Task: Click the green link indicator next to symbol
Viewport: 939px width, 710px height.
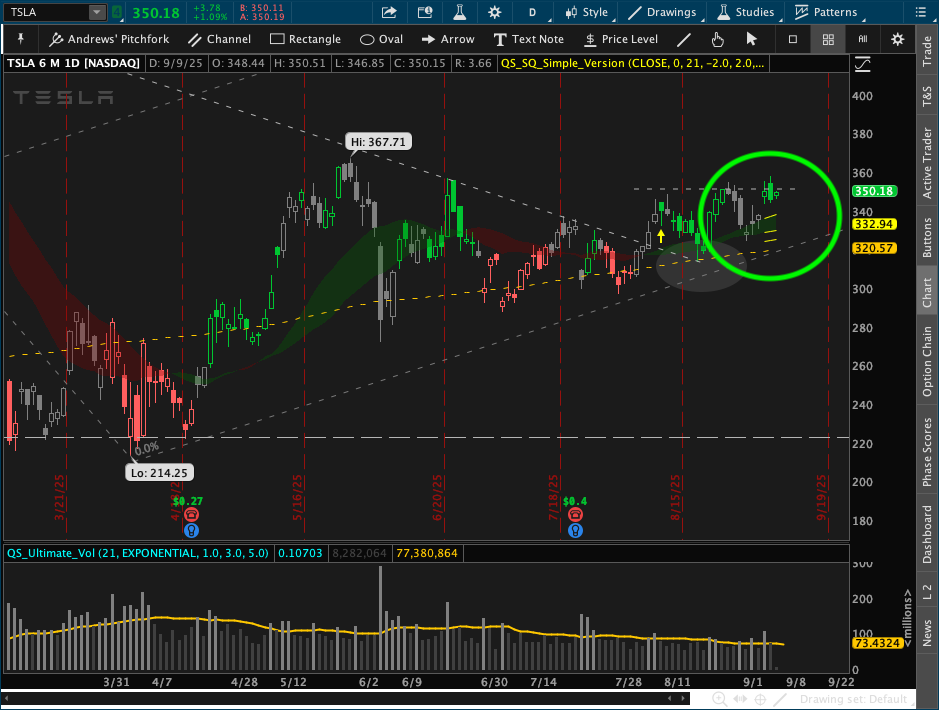Action: [x=117, y=12]
